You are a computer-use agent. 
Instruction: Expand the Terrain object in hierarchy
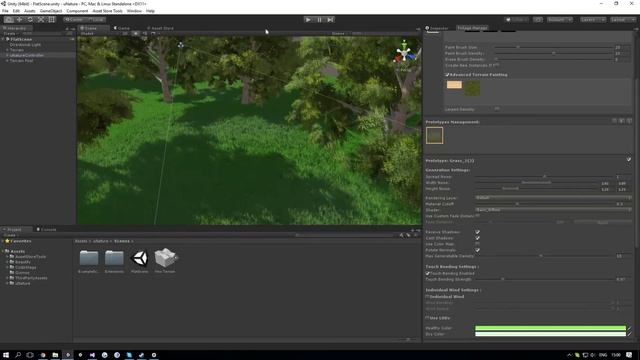click(7, 50)
